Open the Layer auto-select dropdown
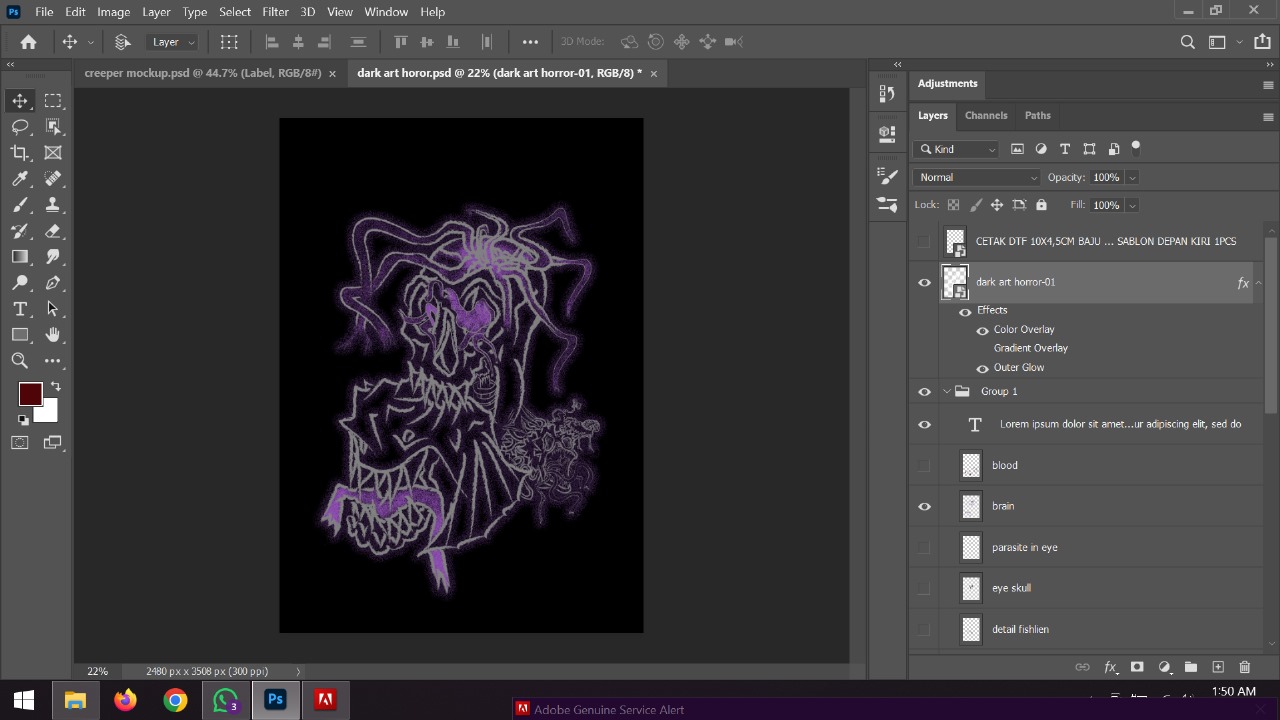1280x720 pixels. coord(174,42)
